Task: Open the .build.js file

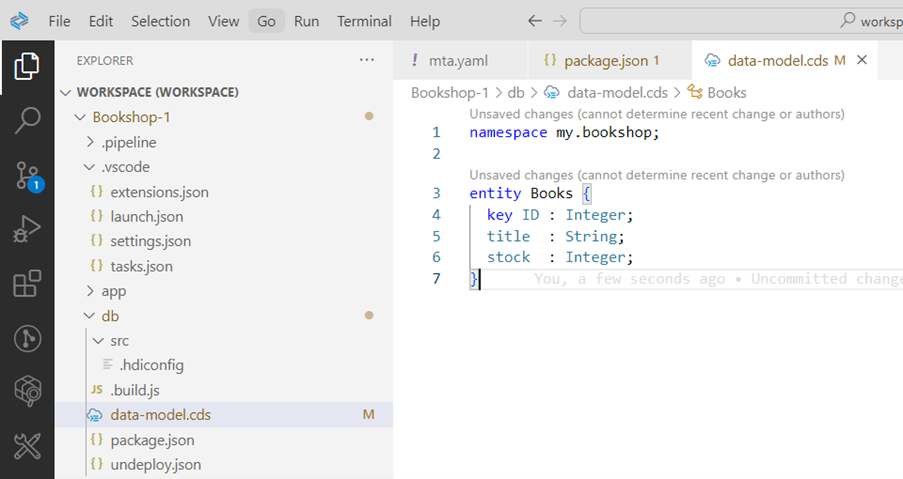Action: point(135,390)
